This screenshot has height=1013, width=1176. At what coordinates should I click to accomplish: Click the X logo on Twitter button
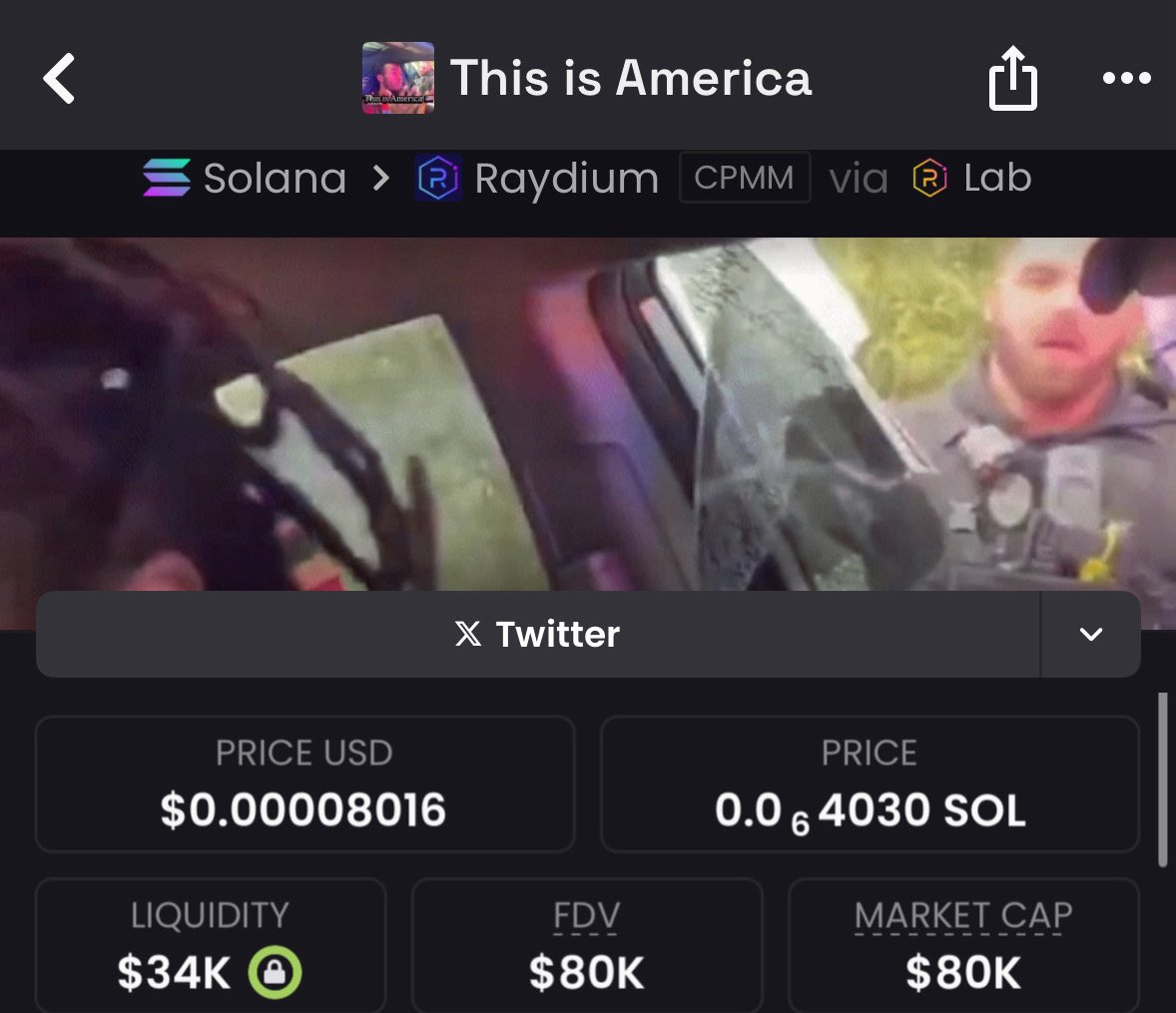468,635
